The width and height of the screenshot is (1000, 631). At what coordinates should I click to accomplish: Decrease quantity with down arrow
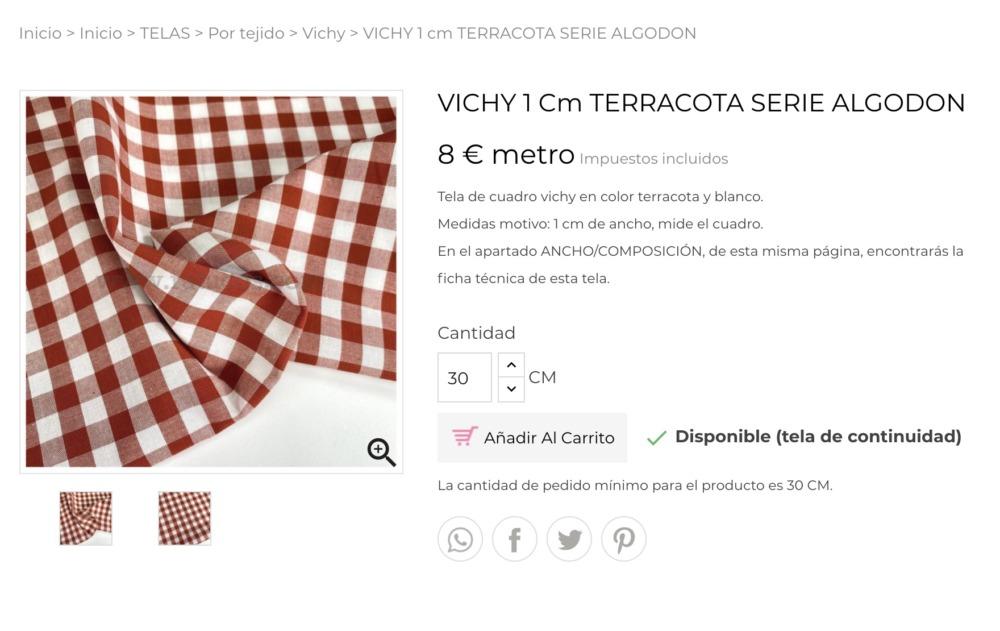tap(511, 389)
